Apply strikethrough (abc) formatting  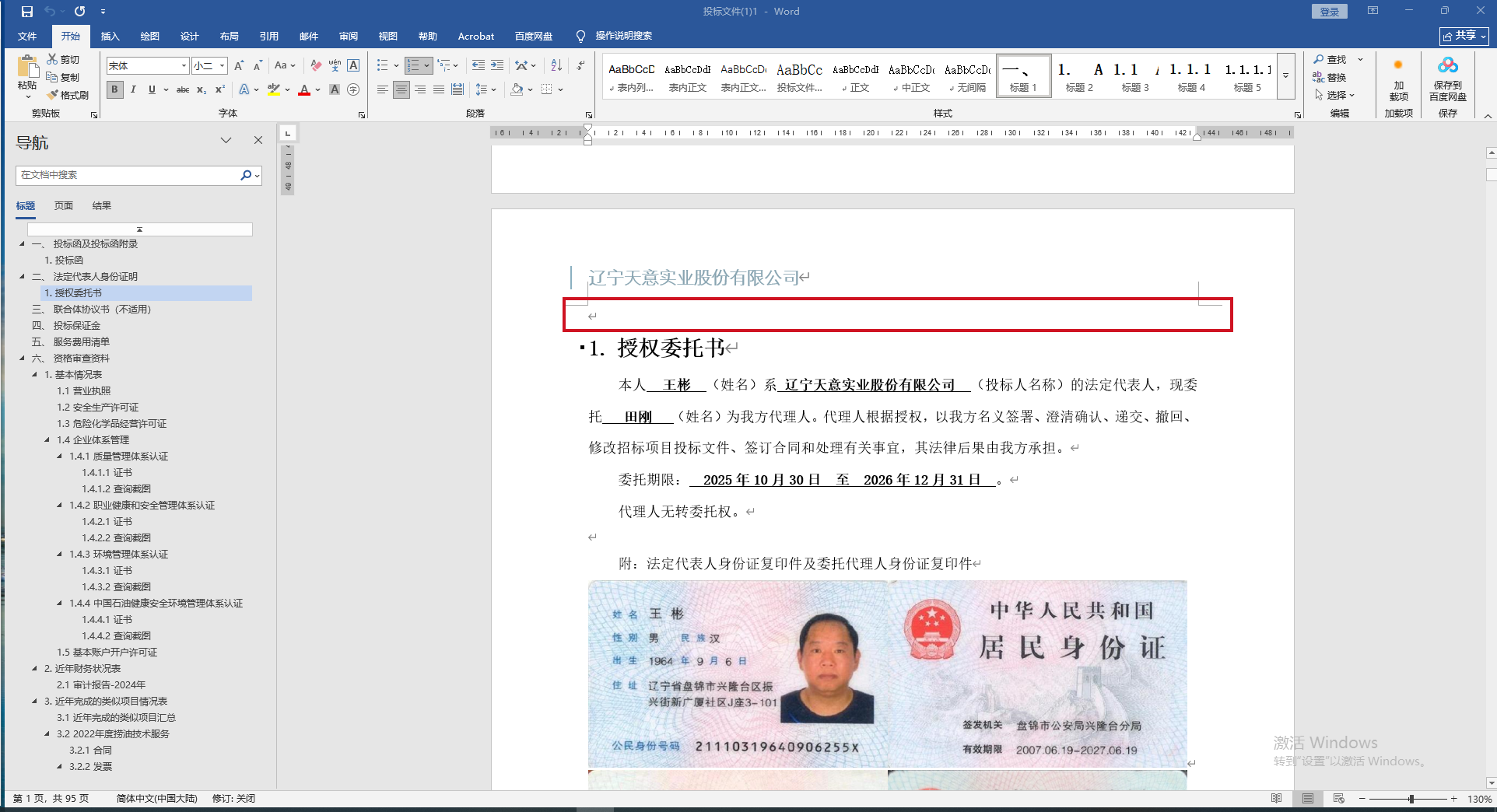tap(183, 90)
